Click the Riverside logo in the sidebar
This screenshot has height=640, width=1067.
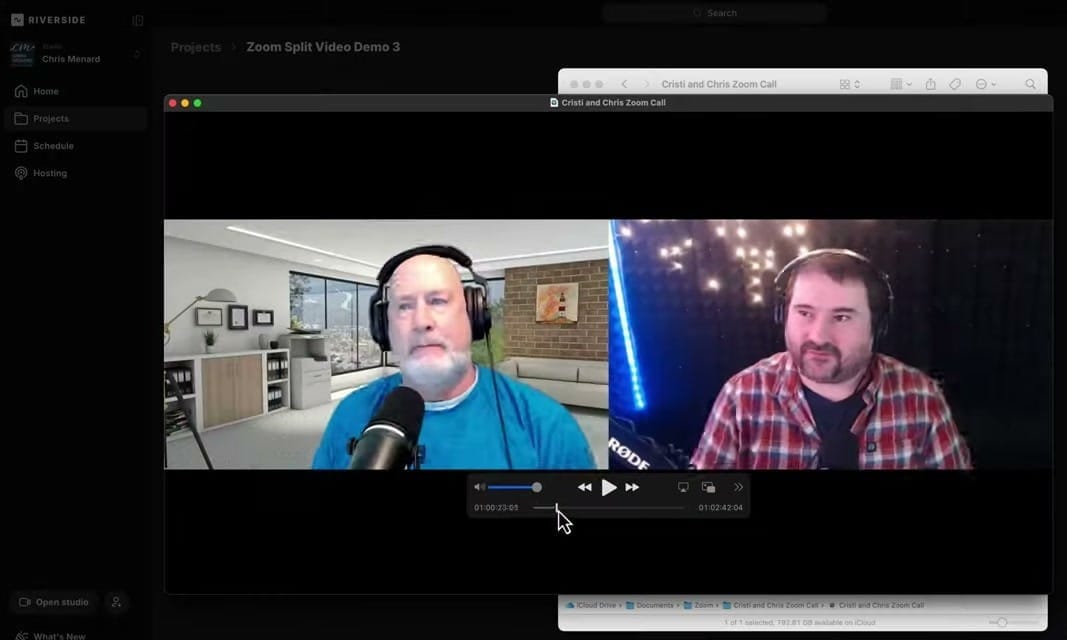click(48, 20)
